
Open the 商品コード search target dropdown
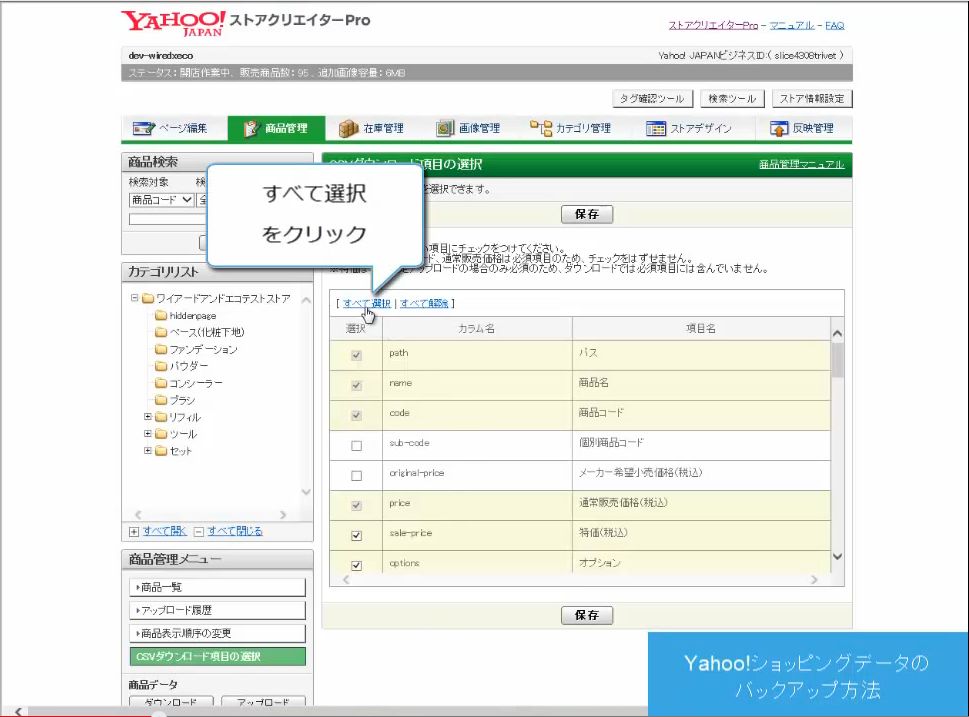tap(161, 200)
